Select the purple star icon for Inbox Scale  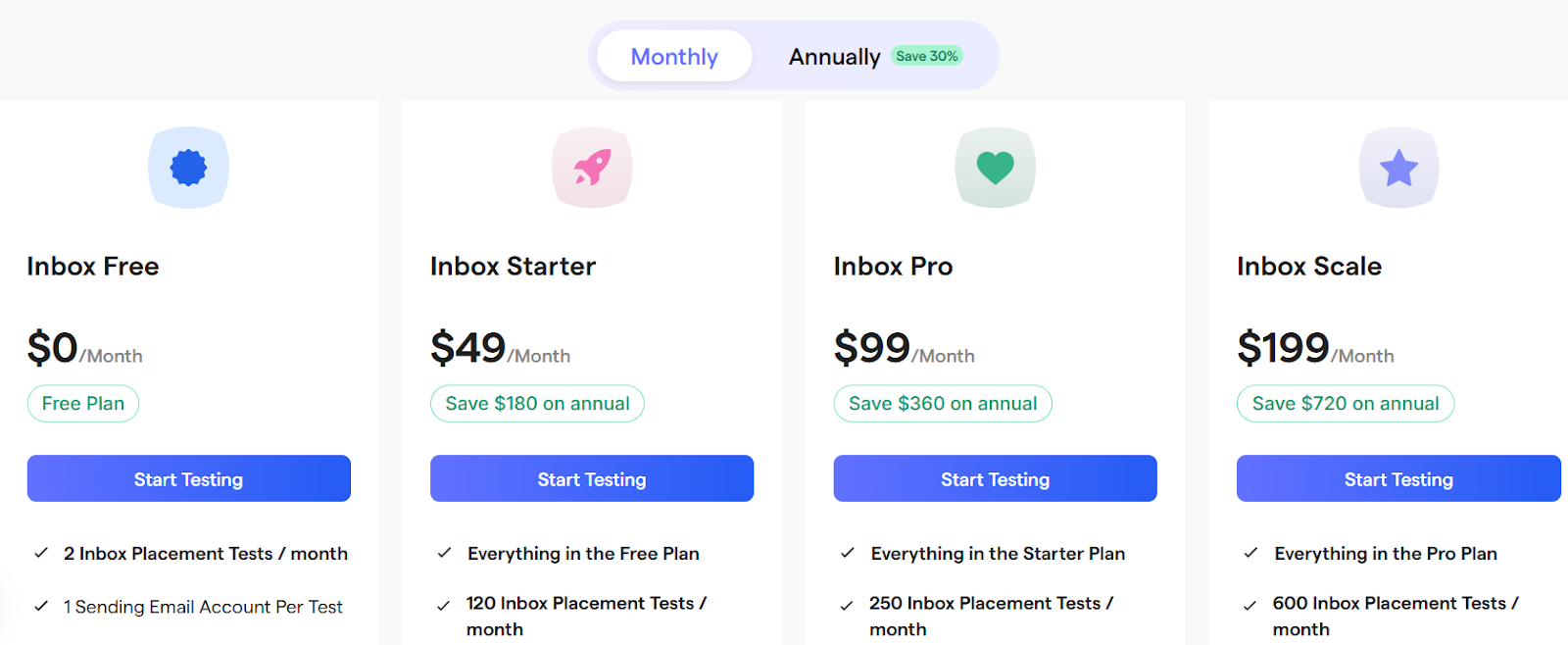(x=1398, y=167)
